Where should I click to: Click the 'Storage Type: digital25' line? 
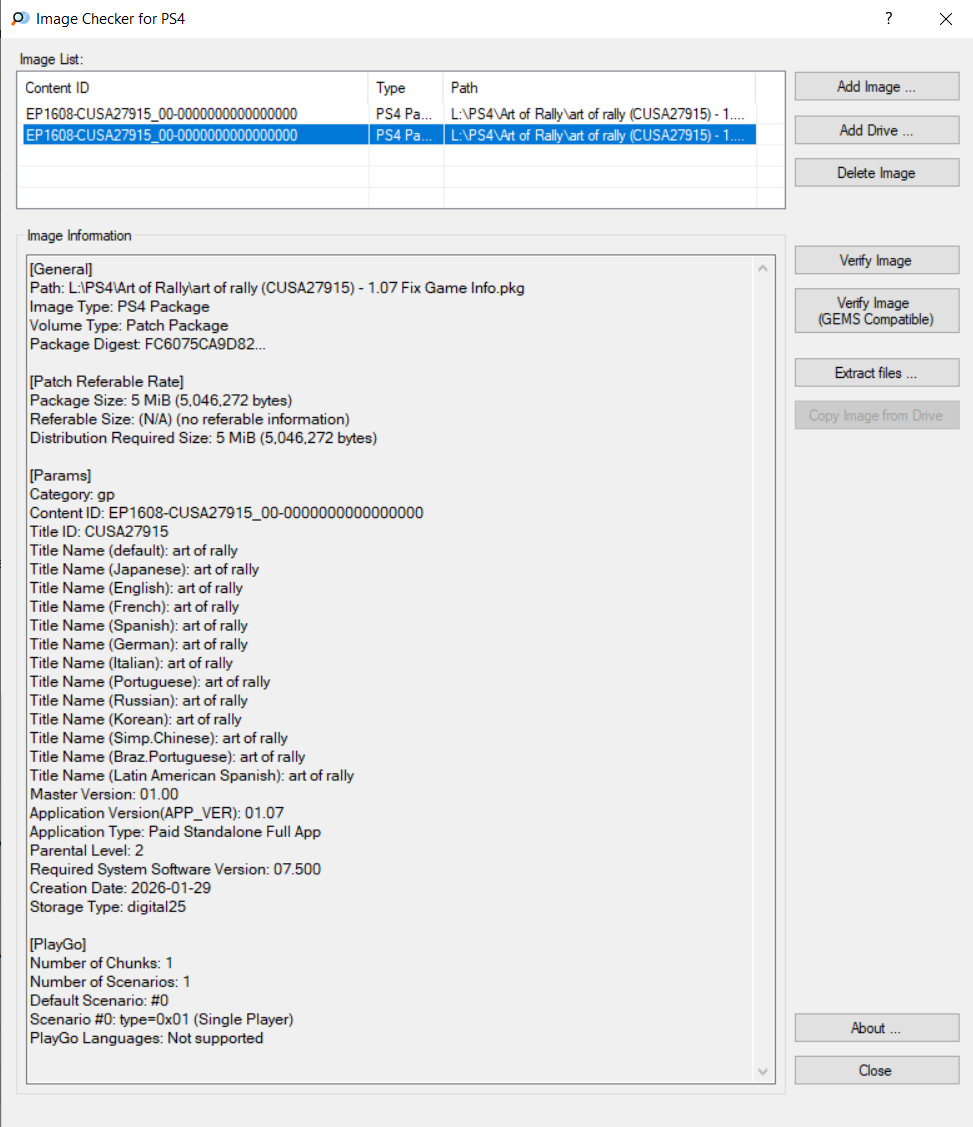tap(108, 906)
